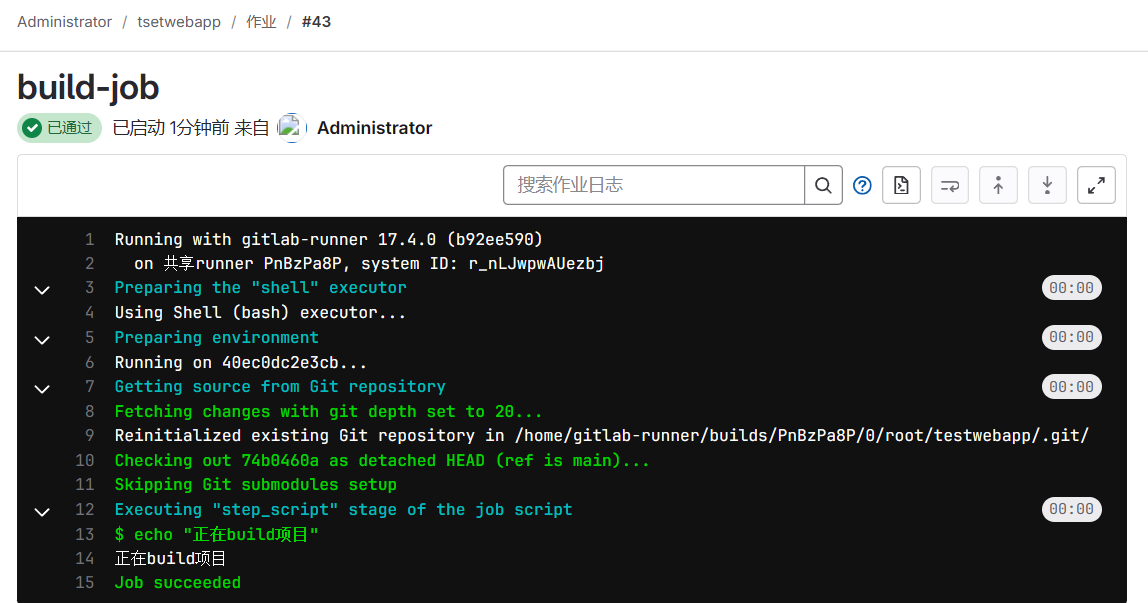Click the build-job page title

pos(88,88)
